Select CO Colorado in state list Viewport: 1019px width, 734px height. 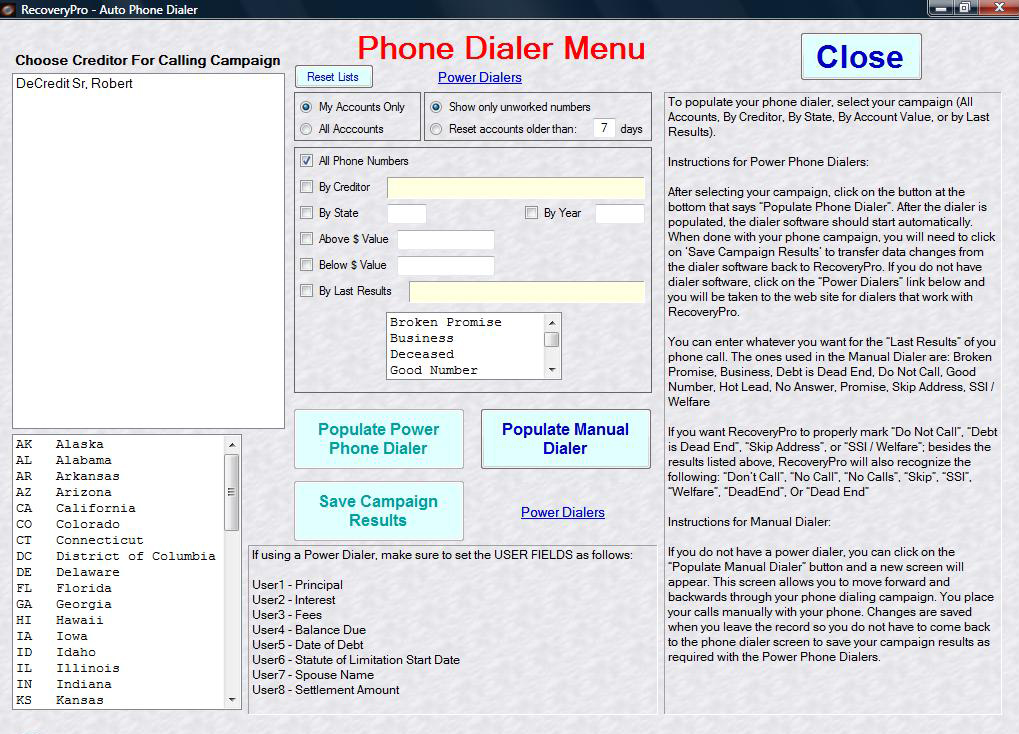(119, 524)
